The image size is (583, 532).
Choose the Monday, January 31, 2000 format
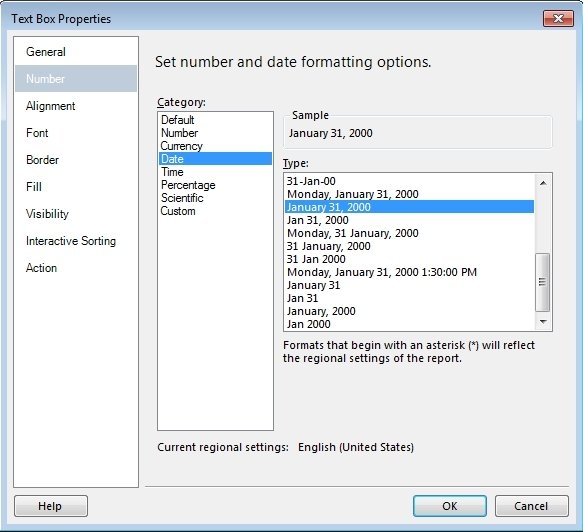(x=409, y=194)
